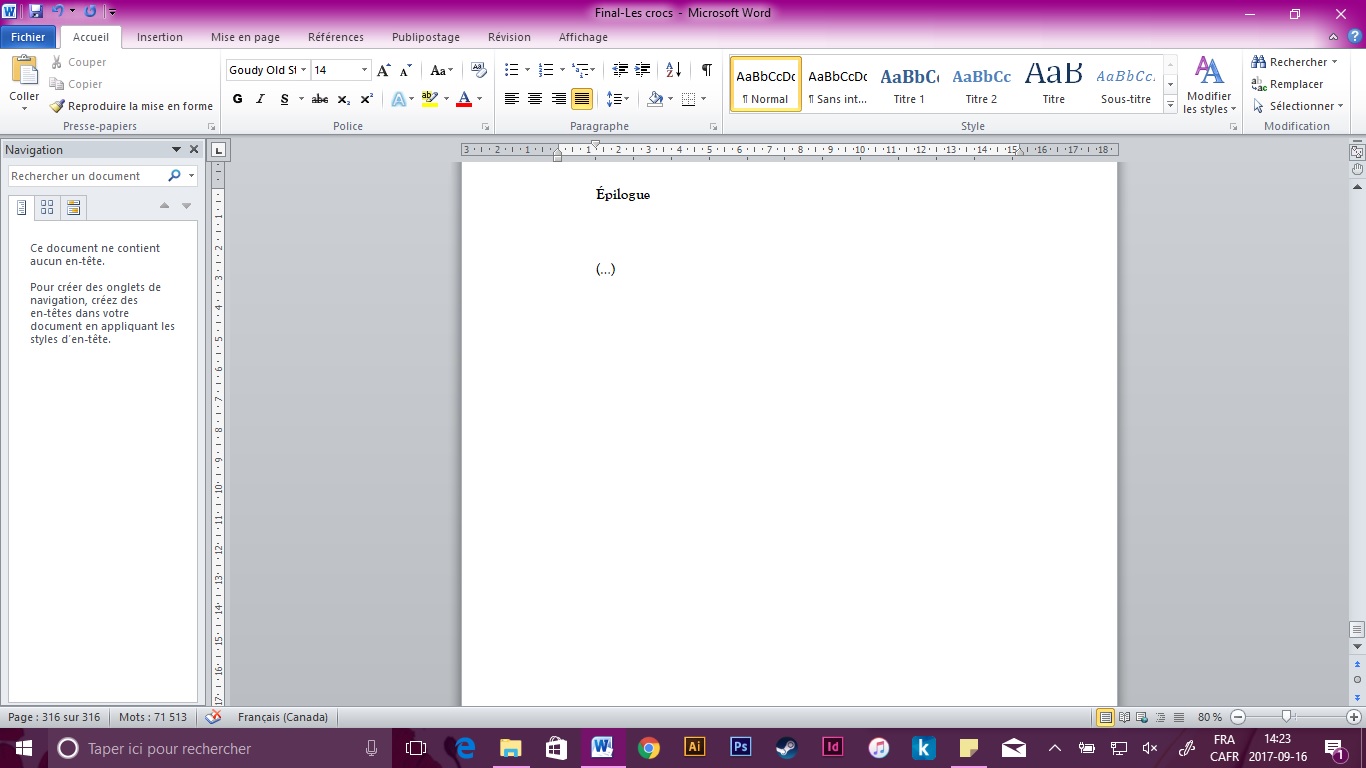Apply the Sous-titre style
The width and height of the screenshot is (1366, 768).
click(x=1126, y=84)
